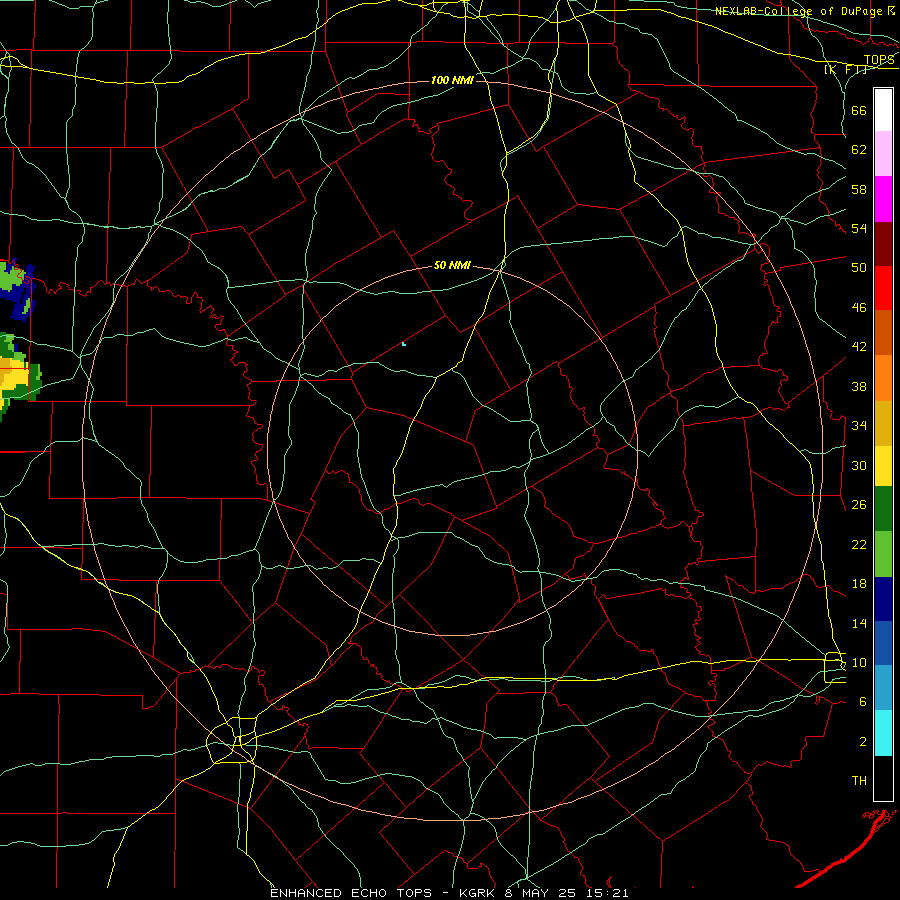Click the light pink legend swatch
The image size is (900, 900).
click(x=883, y=153)
